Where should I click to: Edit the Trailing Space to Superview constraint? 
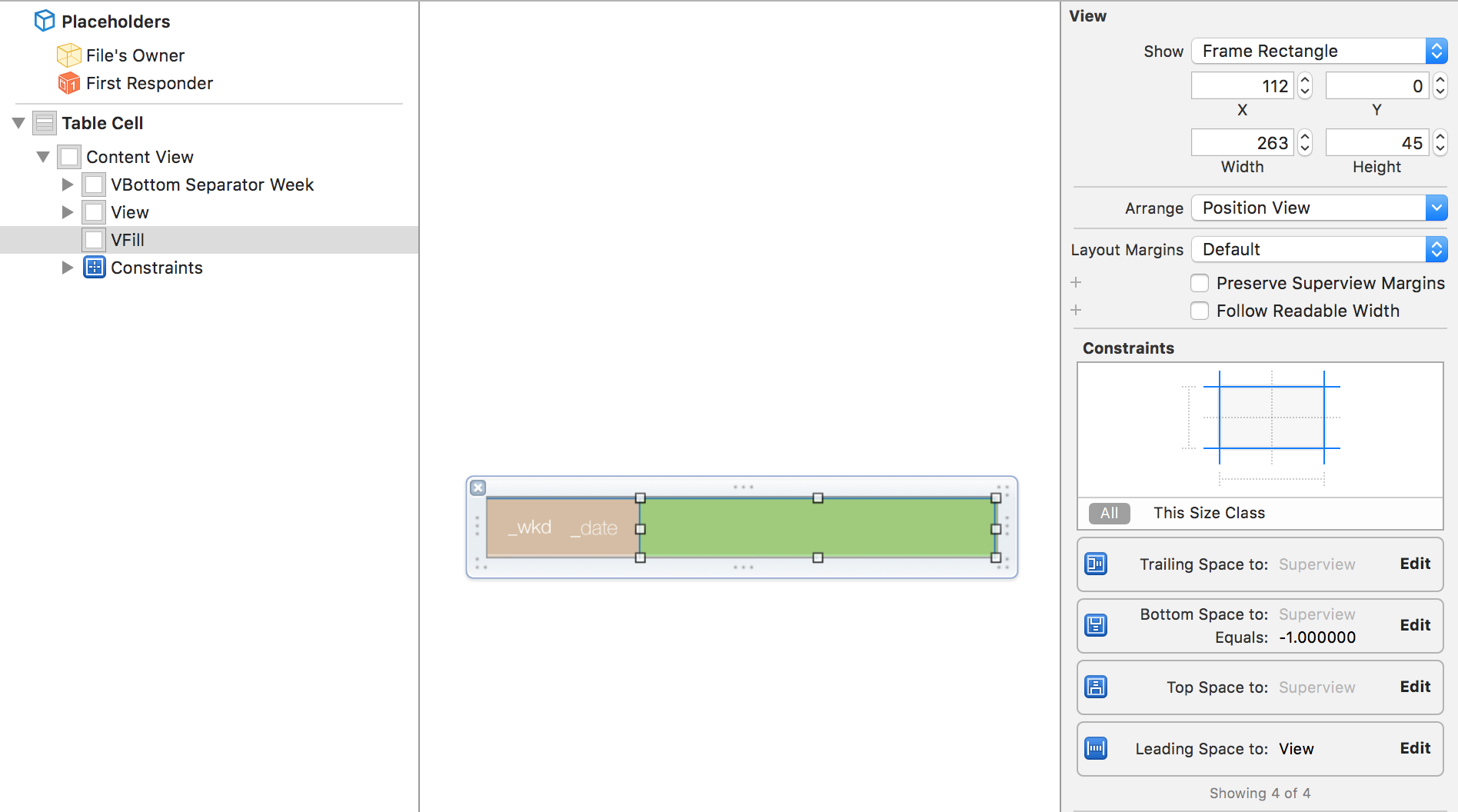(x=1414, y=564)
